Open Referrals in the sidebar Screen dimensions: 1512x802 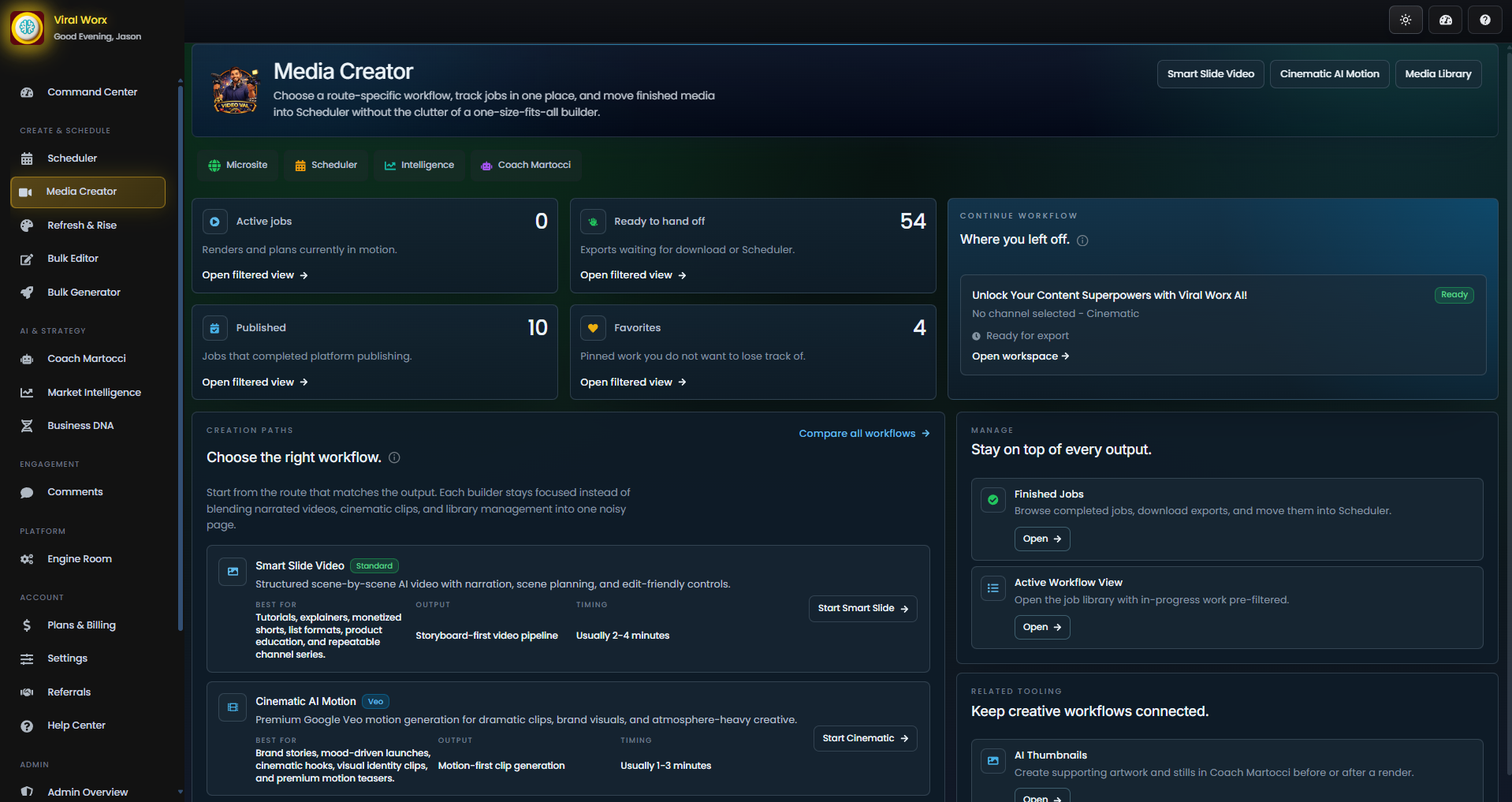(x=88, y=692)
